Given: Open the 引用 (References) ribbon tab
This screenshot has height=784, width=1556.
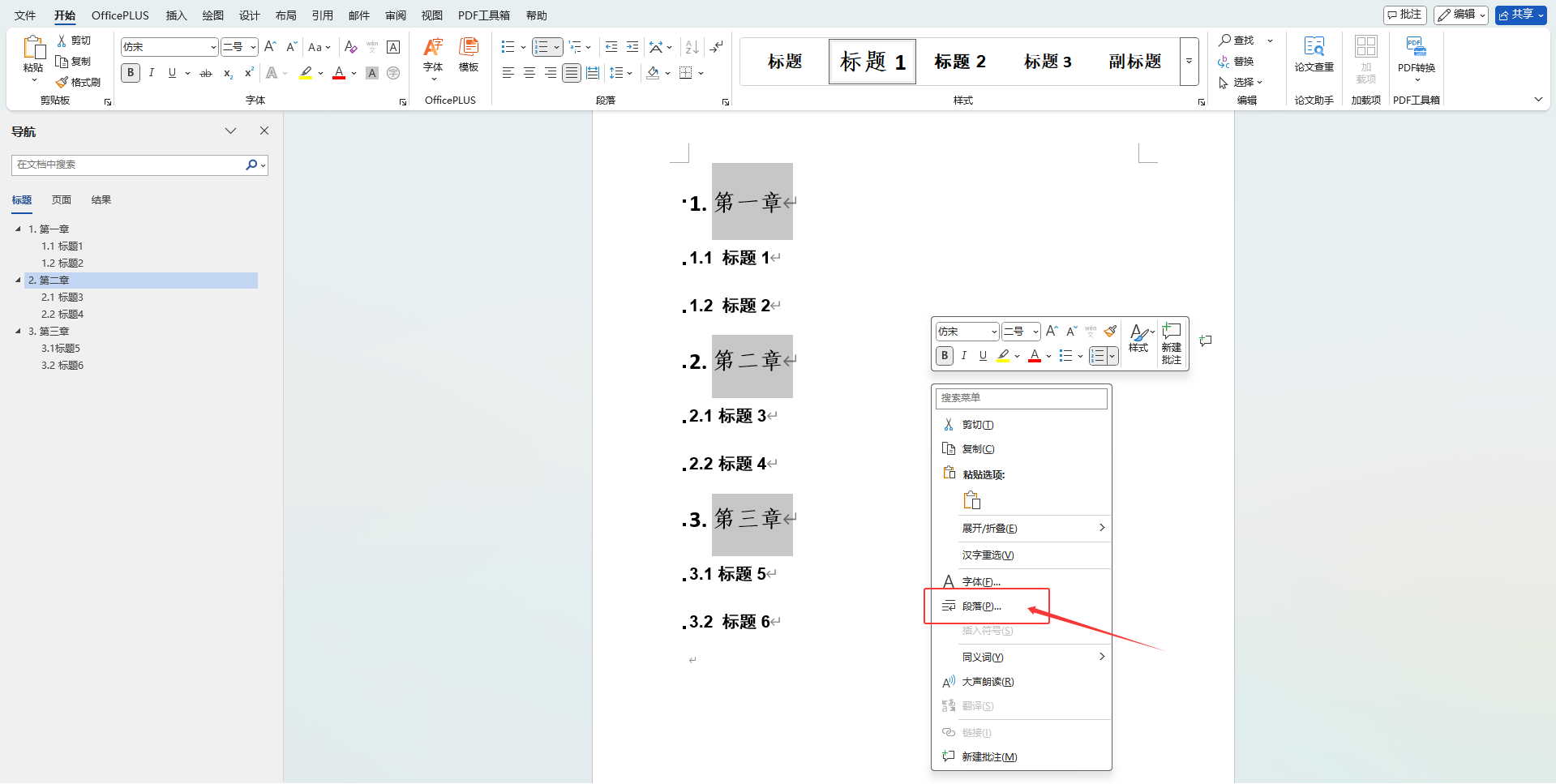Looking at the screenshot, I should tap(322, 15).
